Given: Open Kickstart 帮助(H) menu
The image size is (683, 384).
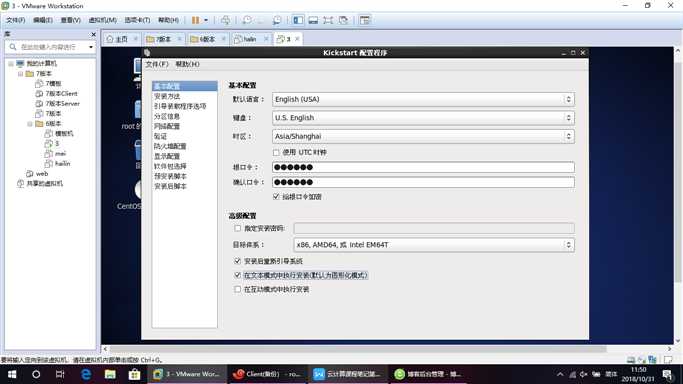Looking at the screenshot, I should tap(187, 64).
